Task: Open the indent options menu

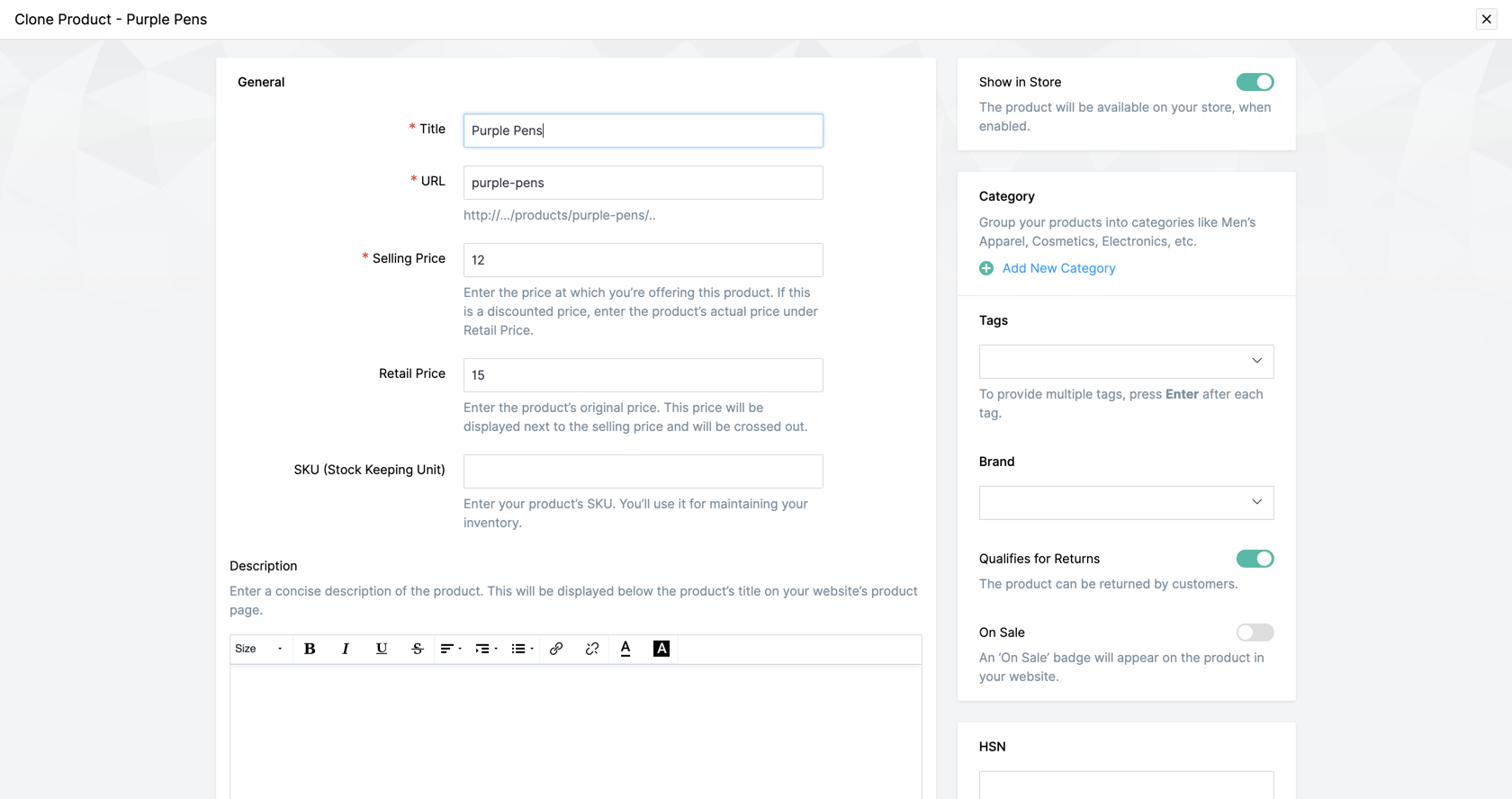Action: tap(486, 649)
